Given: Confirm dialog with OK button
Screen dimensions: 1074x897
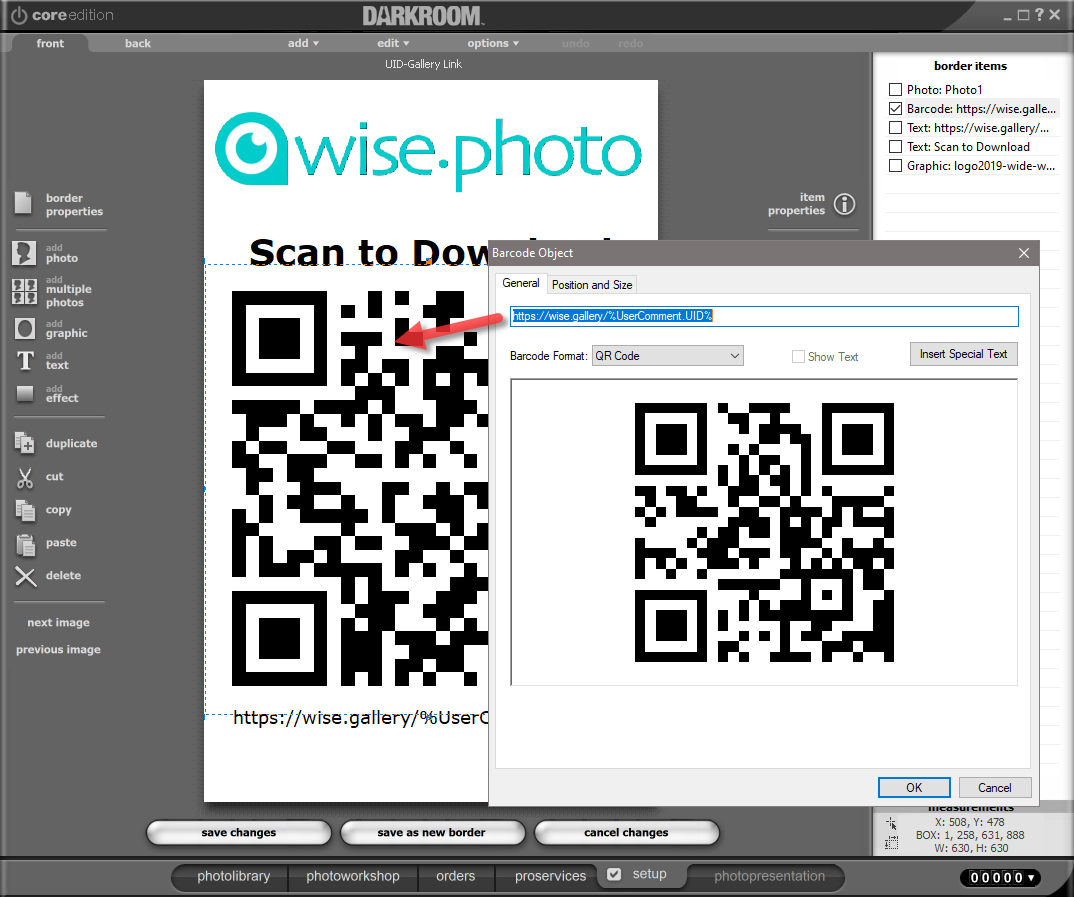Looking at the screenshot, I should pos(914,787).
